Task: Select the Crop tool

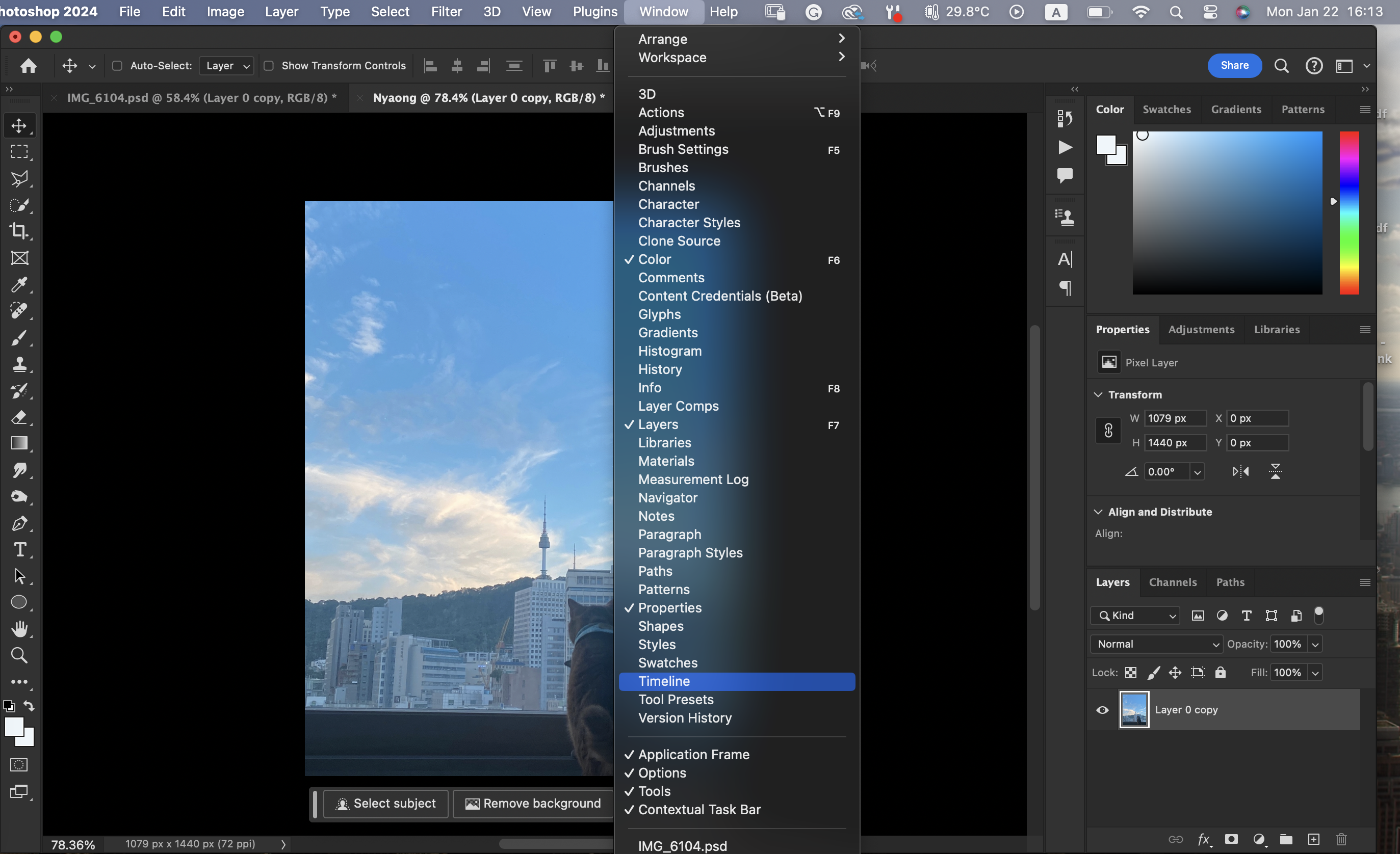Action: (x=19, y=231)
